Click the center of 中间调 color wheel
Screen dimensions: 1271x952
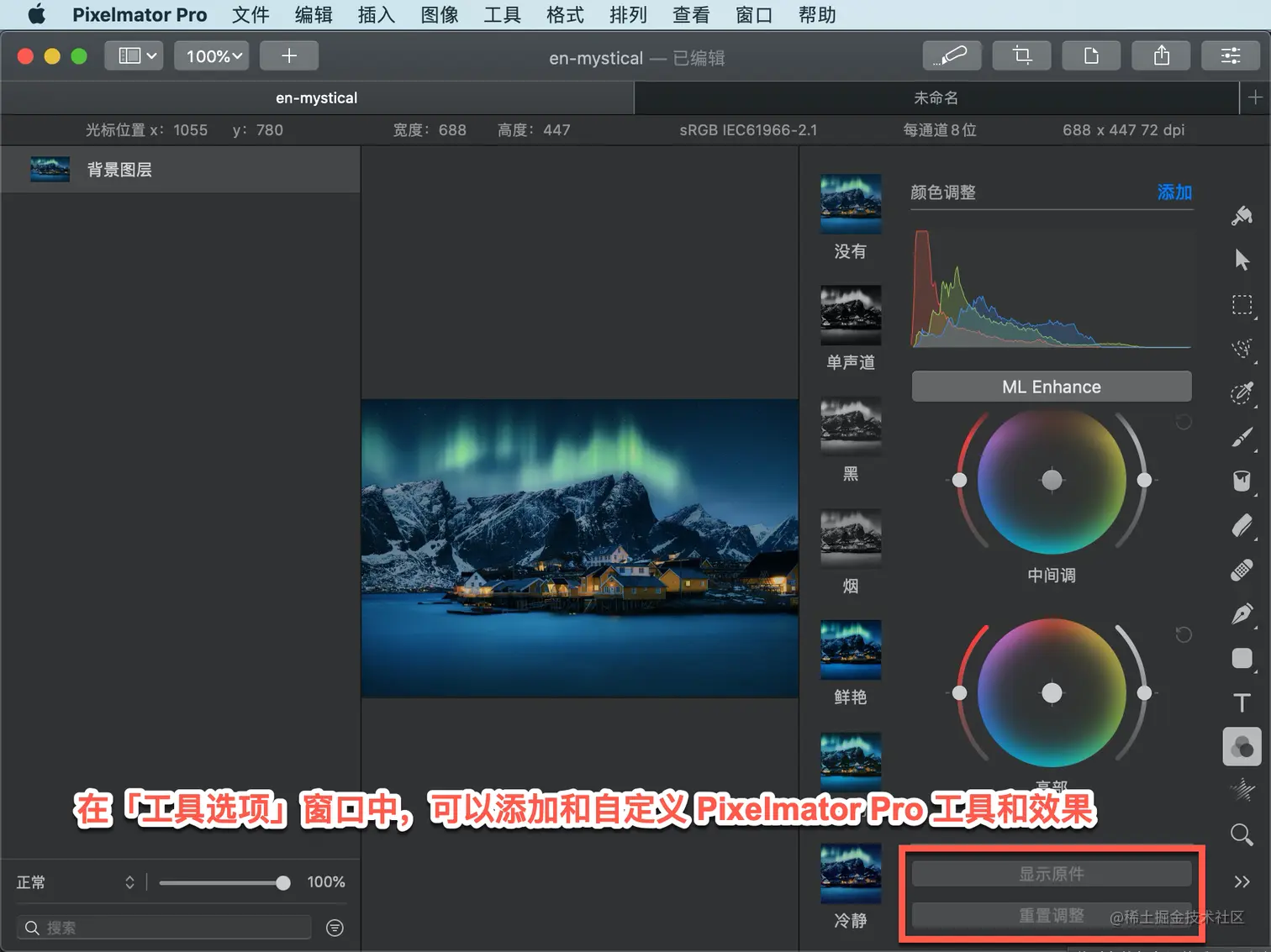pos(1052,480)
